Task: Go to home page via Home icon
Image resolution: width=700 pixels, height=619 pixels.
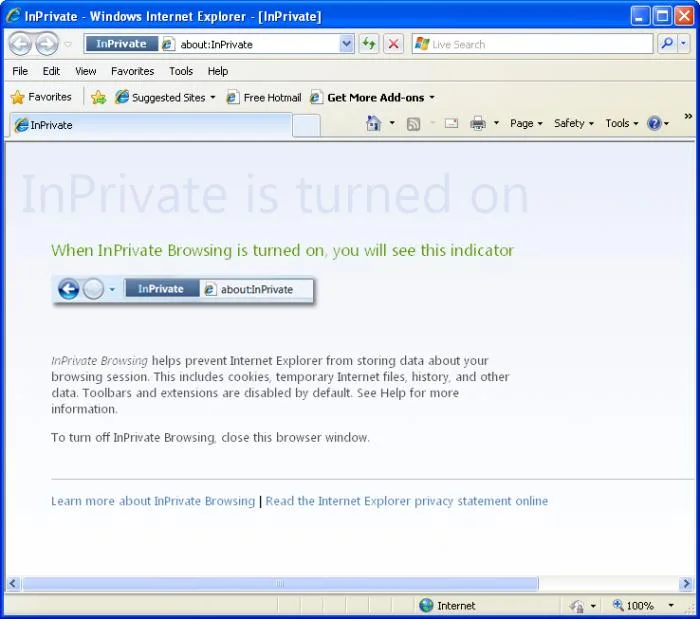Action: pyautogui.click(x=374, y=123)
